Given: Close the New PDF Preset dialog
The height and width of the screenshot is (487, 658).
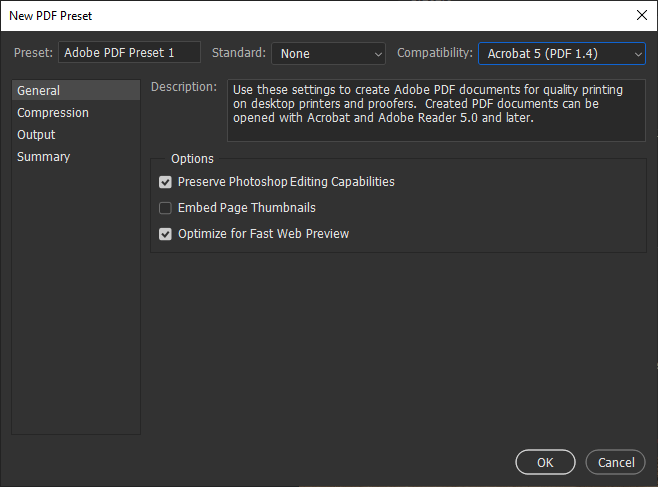Looking at the screenshot, I should point(641,15).
